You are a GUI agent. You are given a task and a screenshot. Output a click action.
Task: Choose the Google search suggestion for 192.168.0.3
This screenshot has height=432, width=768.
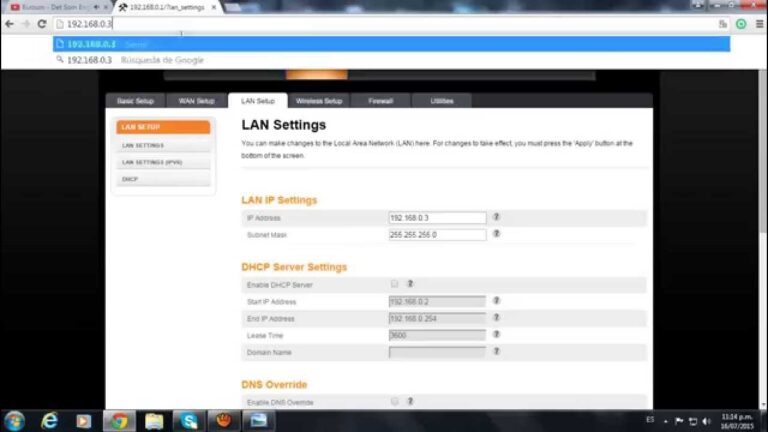coord(135,60)
